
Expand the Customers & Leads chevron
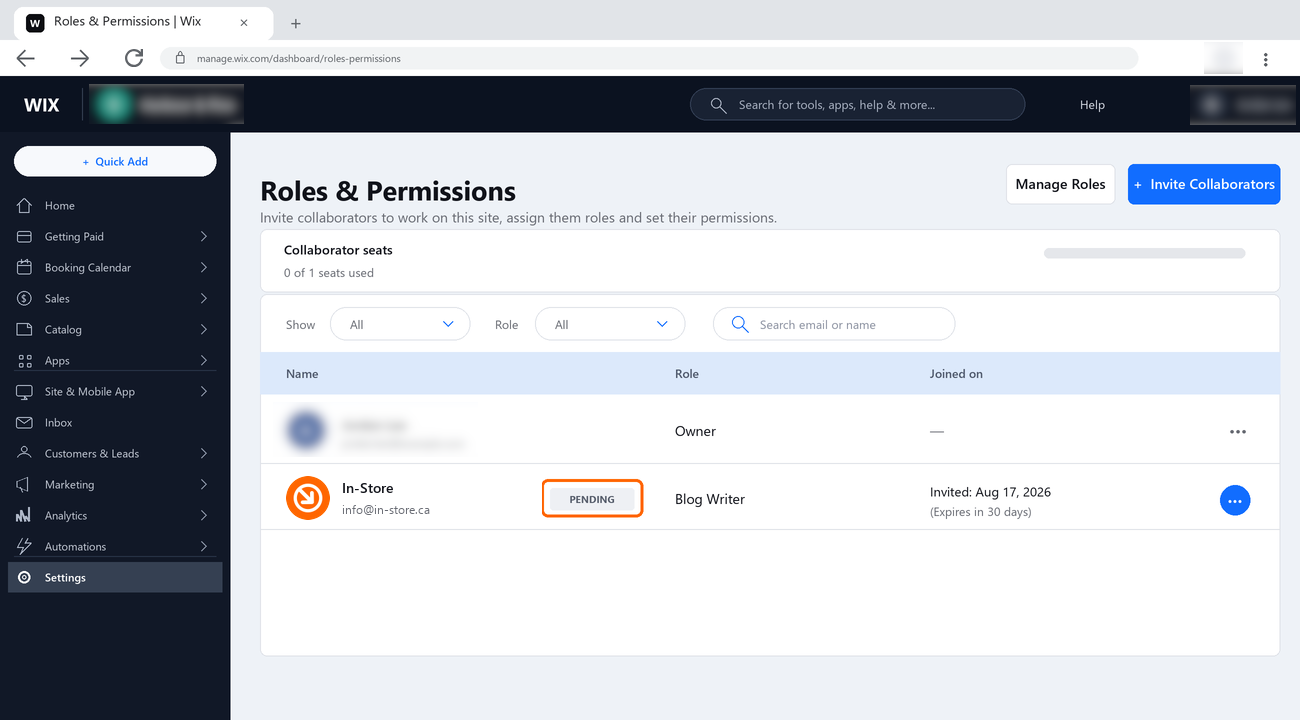204,454
